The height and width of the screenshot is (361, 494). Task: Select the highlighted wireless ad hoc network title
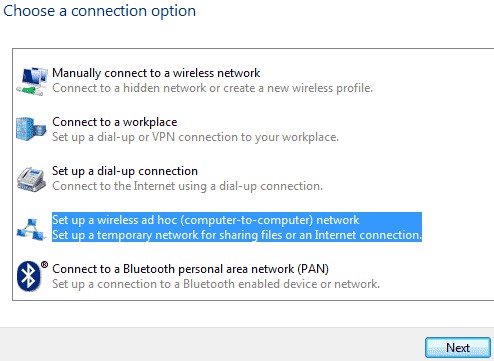[x=206, y=220]
